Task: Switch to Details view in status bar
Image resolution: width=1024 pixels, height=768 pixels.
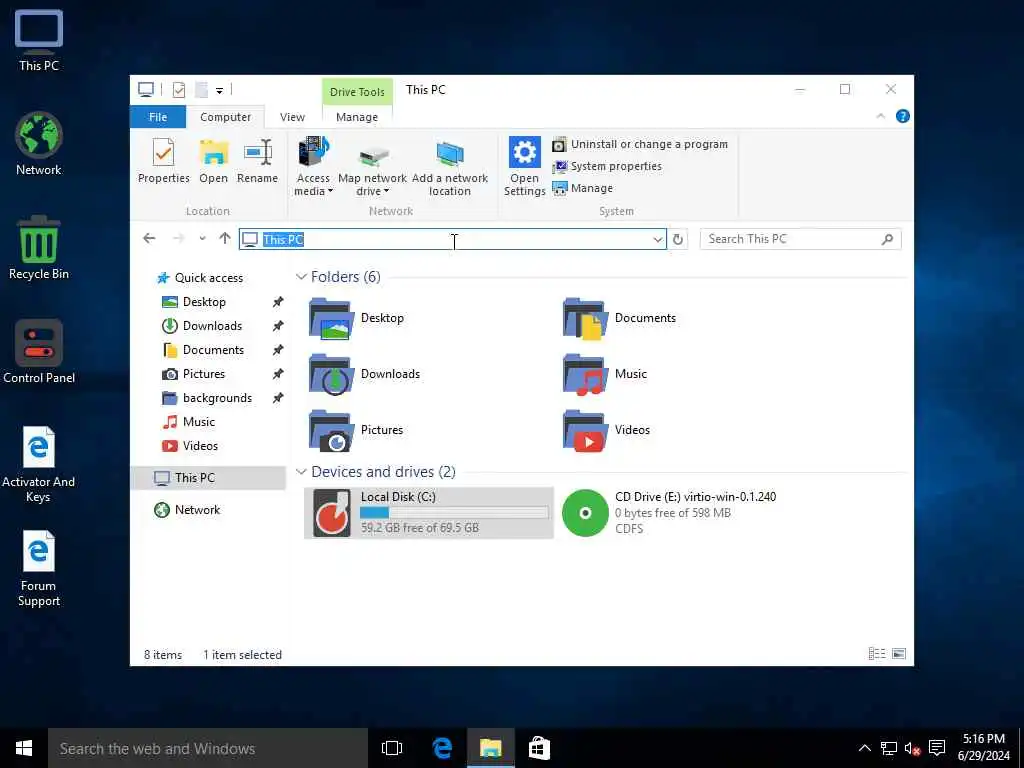Action: pyautogui.click(x=876, y=654)
